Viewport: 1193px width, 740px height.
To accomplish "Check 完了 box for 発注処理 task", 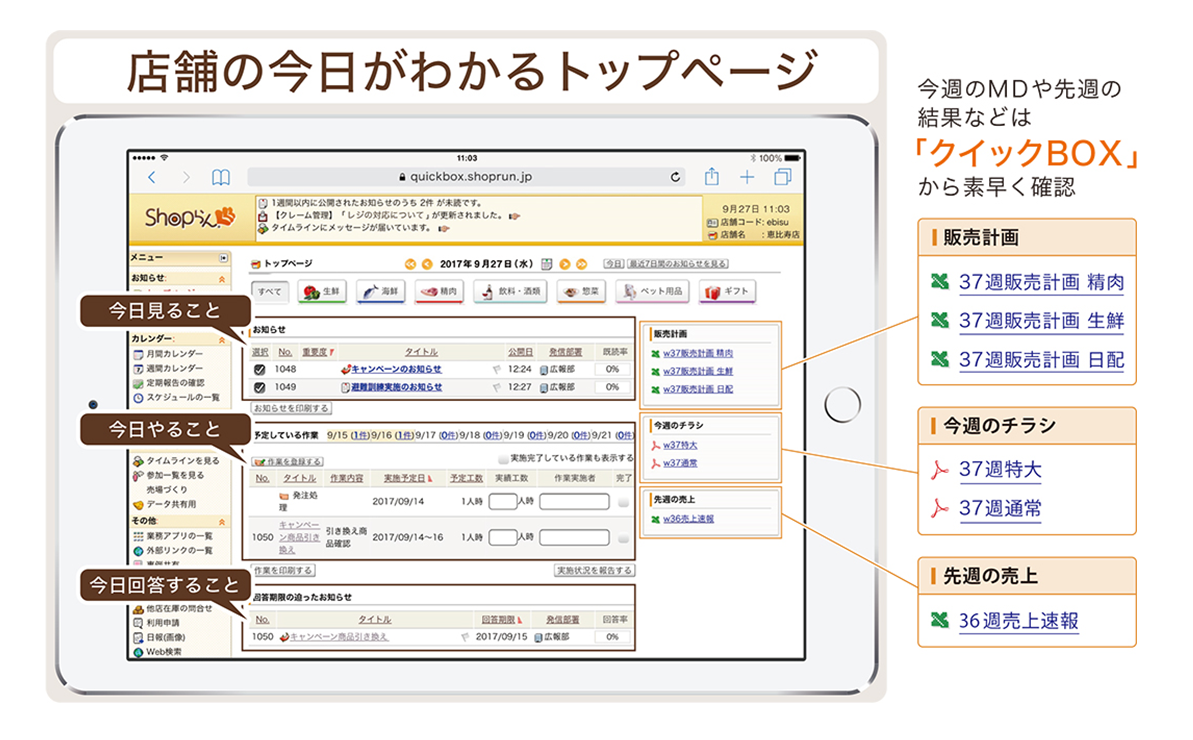I will click(x=624, y=502).
